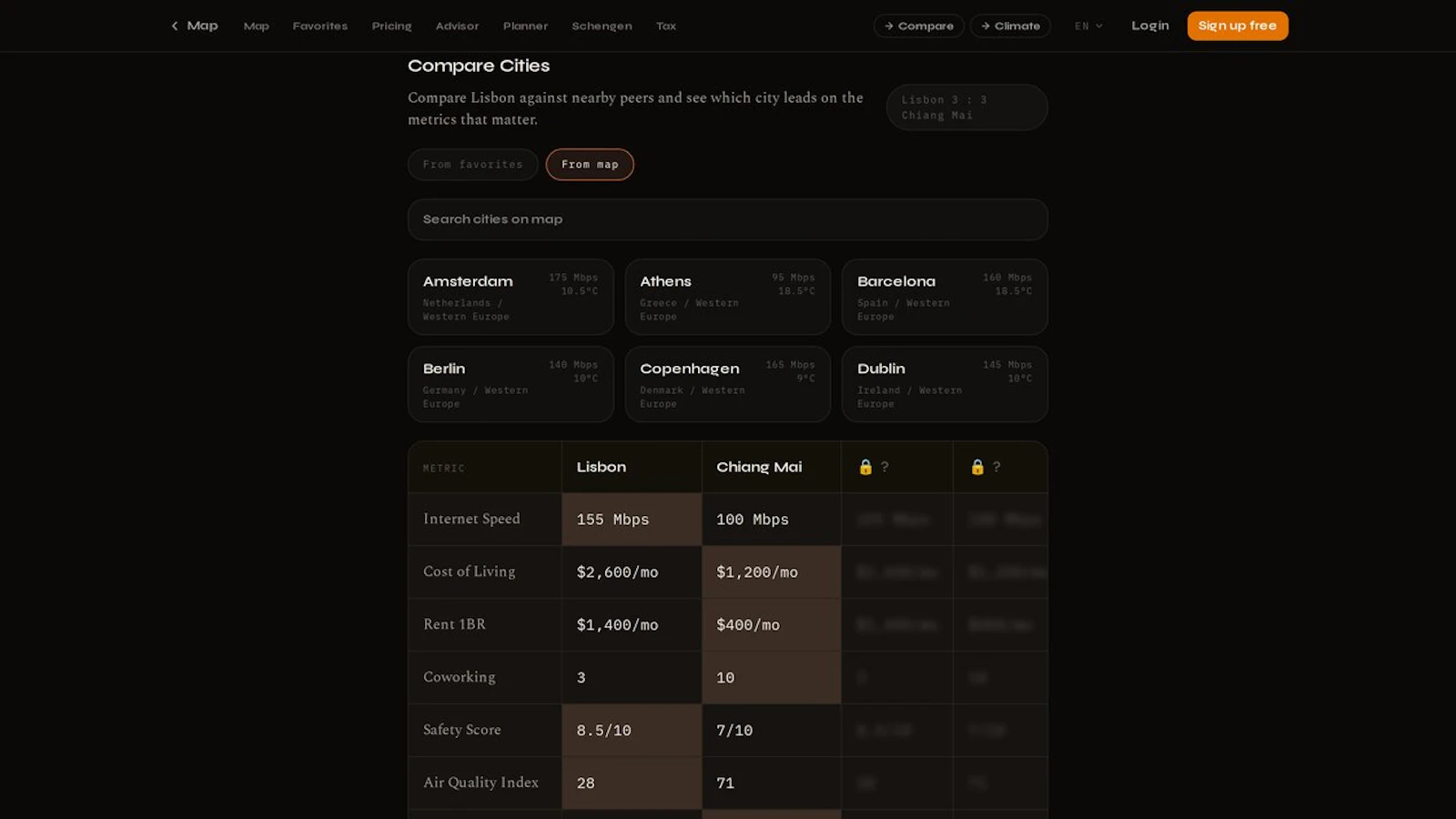Image resolution: width=1456 pixels, height=819 pixels.
Task: Select the From map toggle
Action: tap(590, 165)
